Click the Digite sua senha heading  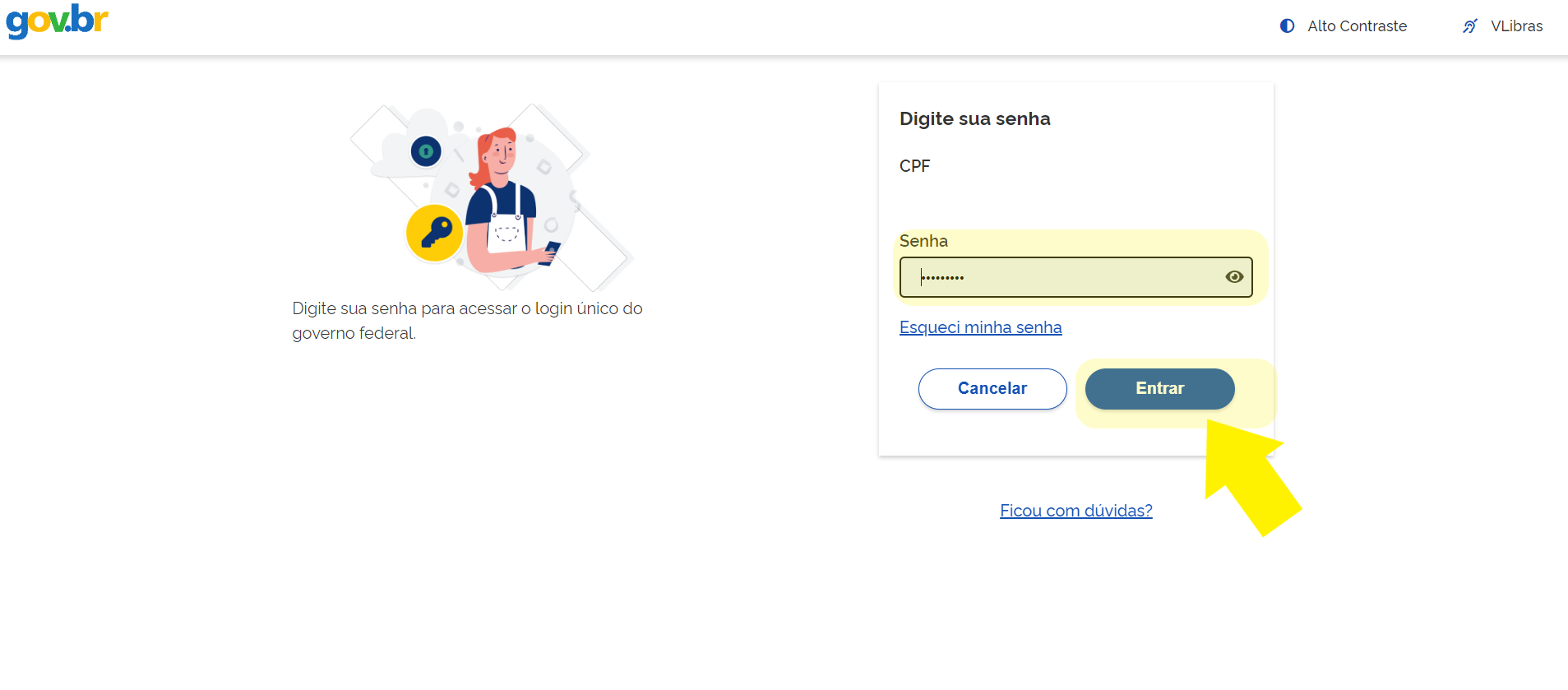pyautogui.click(x=974, y=119)
